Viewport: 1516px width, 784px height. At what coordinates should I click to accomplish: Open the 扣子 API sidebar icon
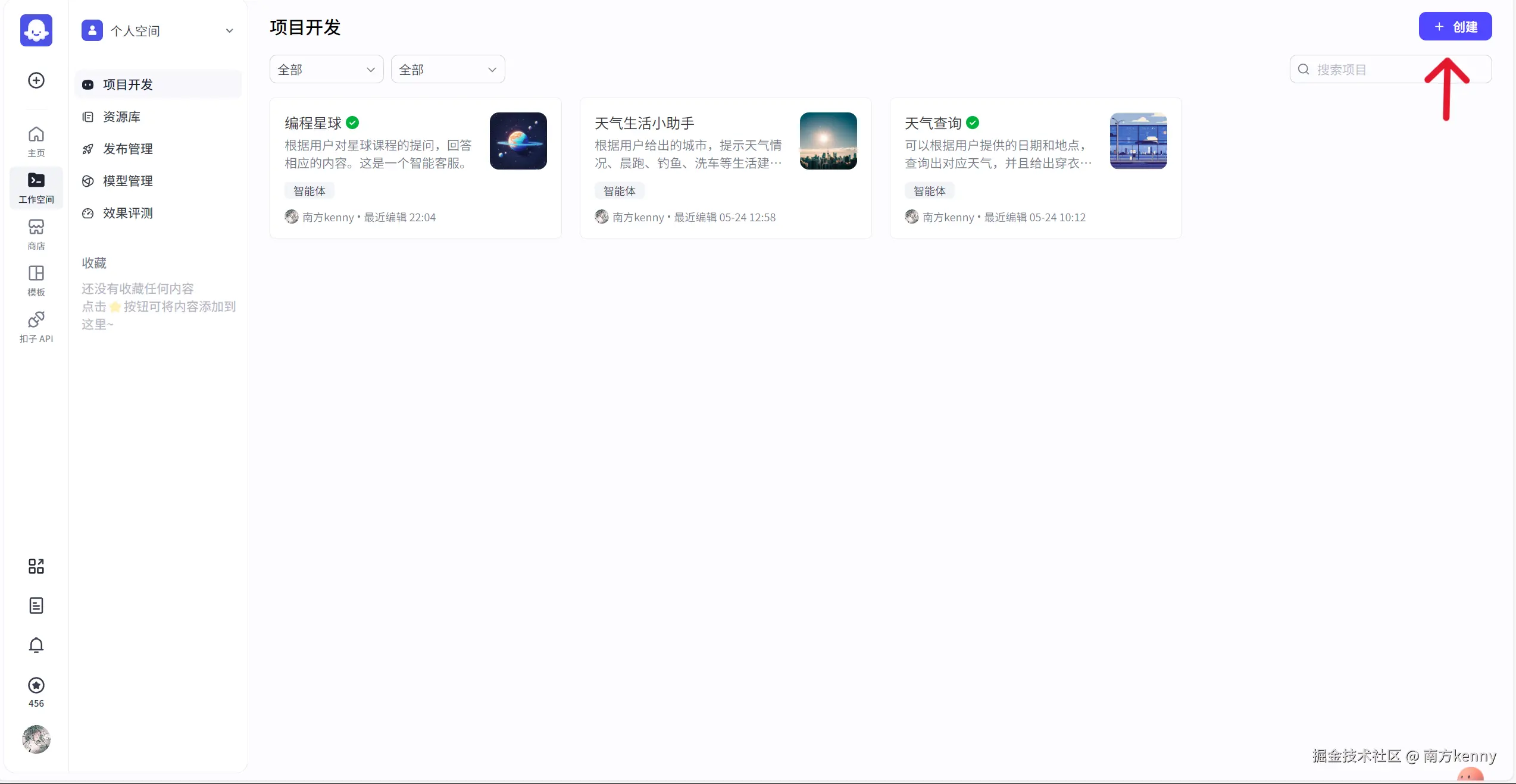coord(36,326)
